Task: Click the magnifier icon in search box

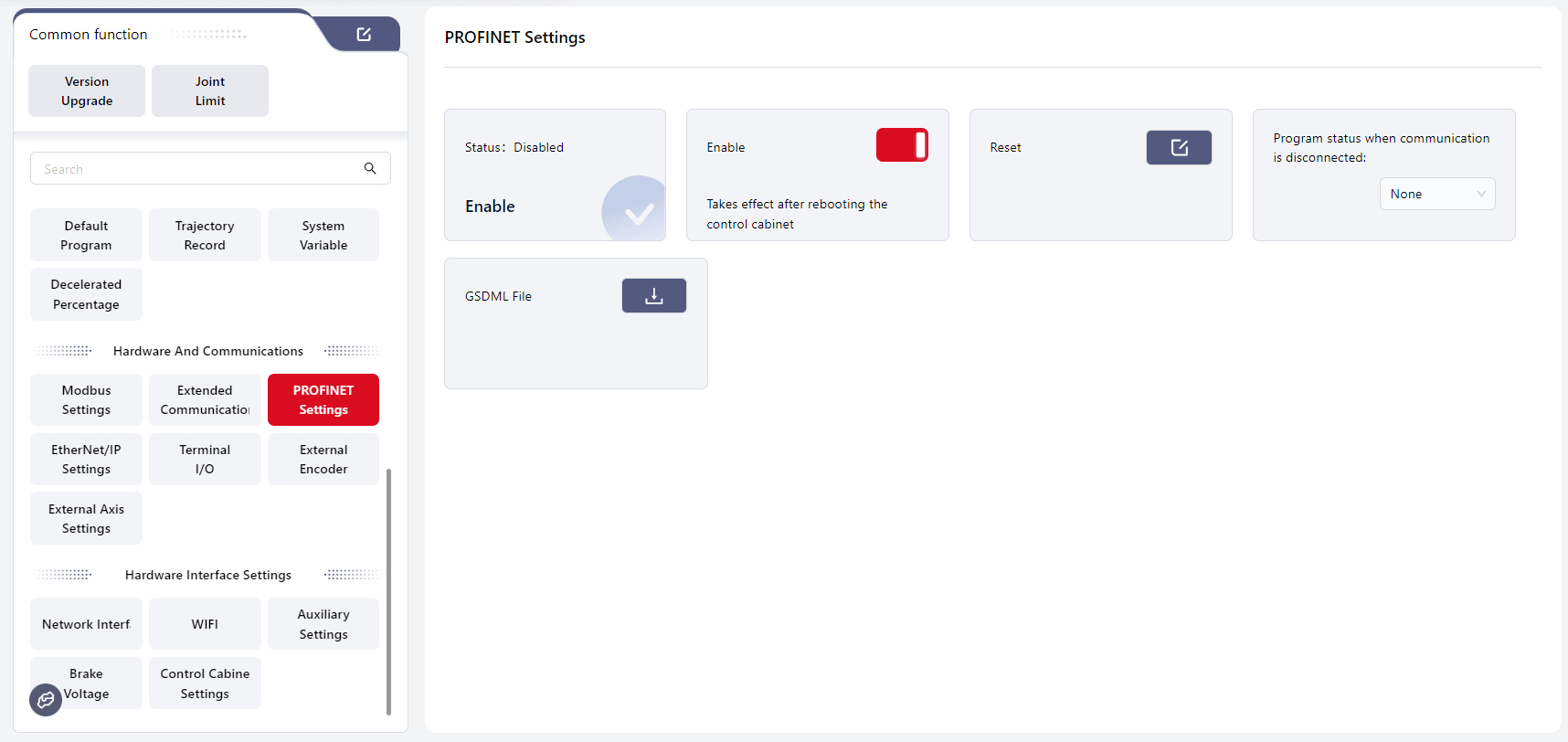Action: (x=370, y=168)
